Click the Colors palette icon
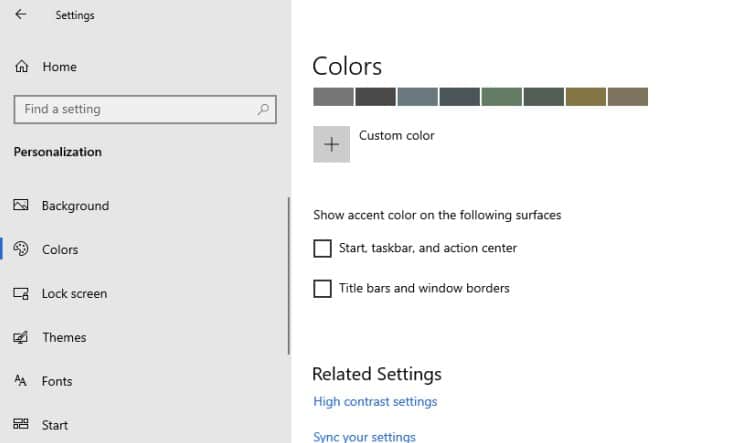 click(21, 249)
